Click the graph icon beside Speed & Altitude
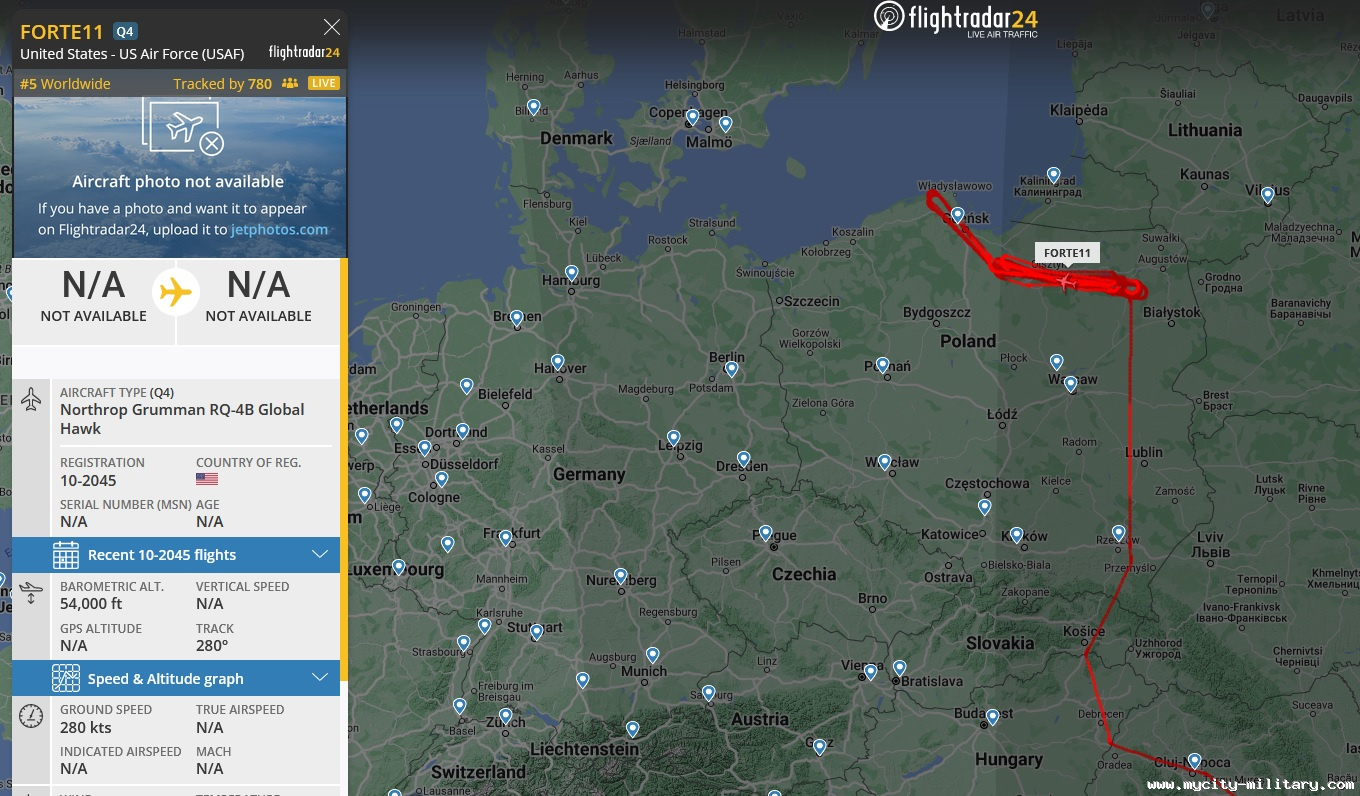Viewport: 1360px width, 796px height. [x=66, y=678]
